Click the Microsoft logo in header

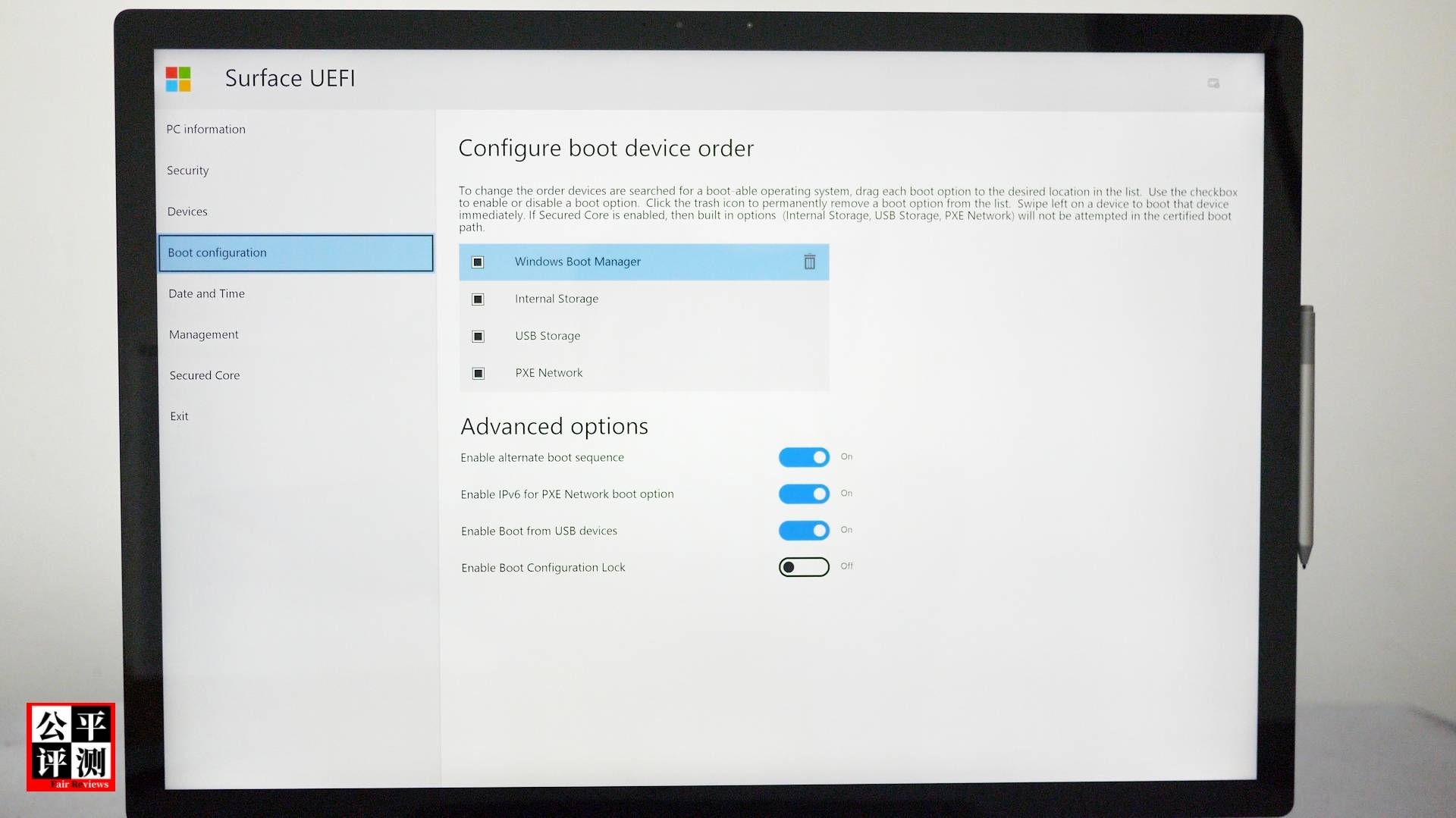click(x=178, y=79)
